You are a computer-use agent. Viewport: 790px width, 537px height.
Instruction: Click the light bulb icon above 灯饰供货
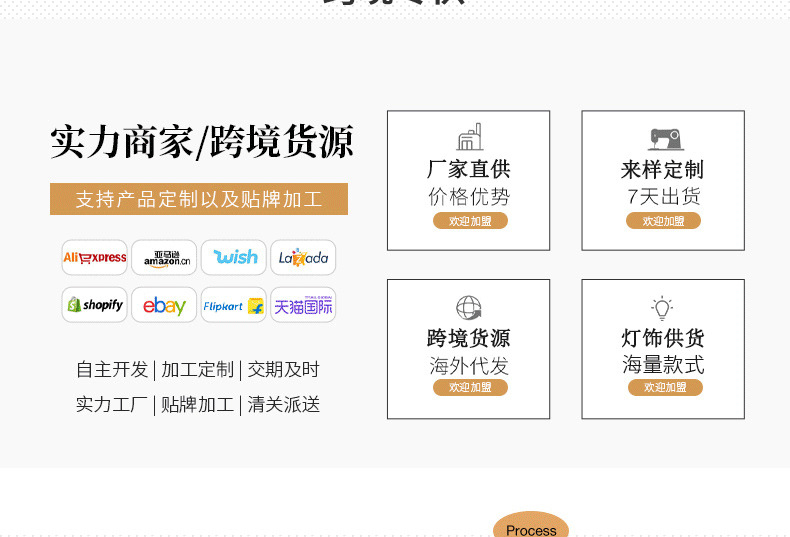[x=662, y=308]
